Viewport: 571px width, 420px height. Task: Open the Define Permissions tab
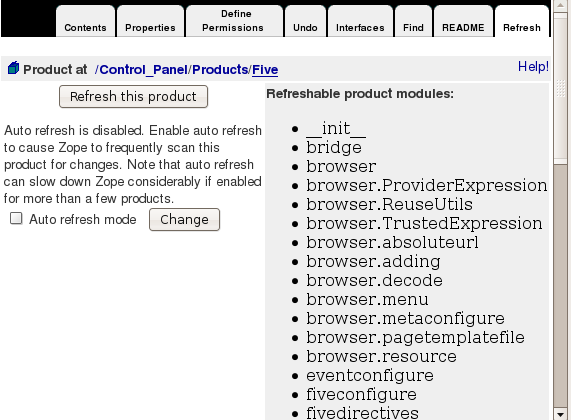(x=234, y=21)
